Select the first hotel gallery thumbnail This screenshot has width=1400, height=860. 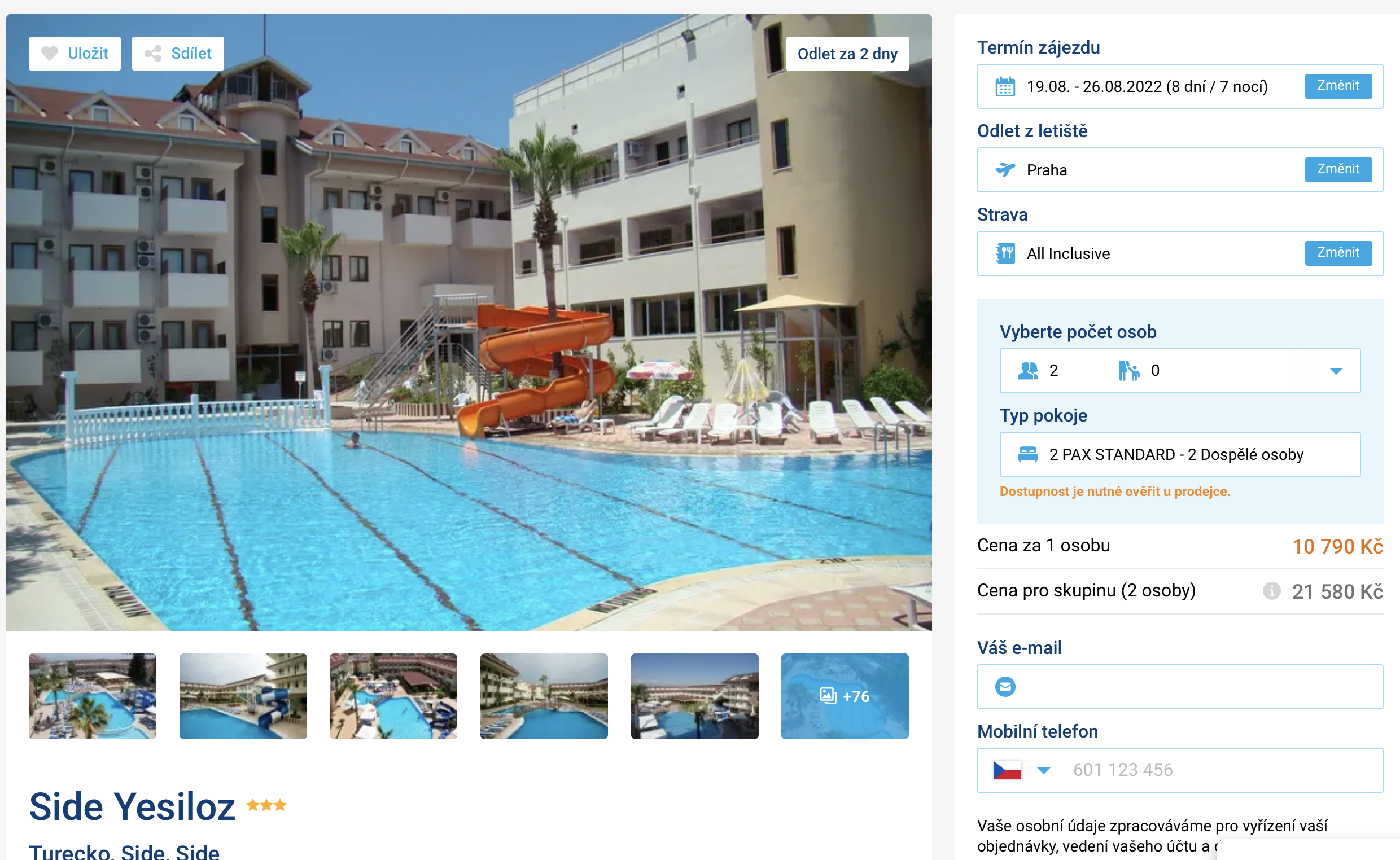[93, 696]
